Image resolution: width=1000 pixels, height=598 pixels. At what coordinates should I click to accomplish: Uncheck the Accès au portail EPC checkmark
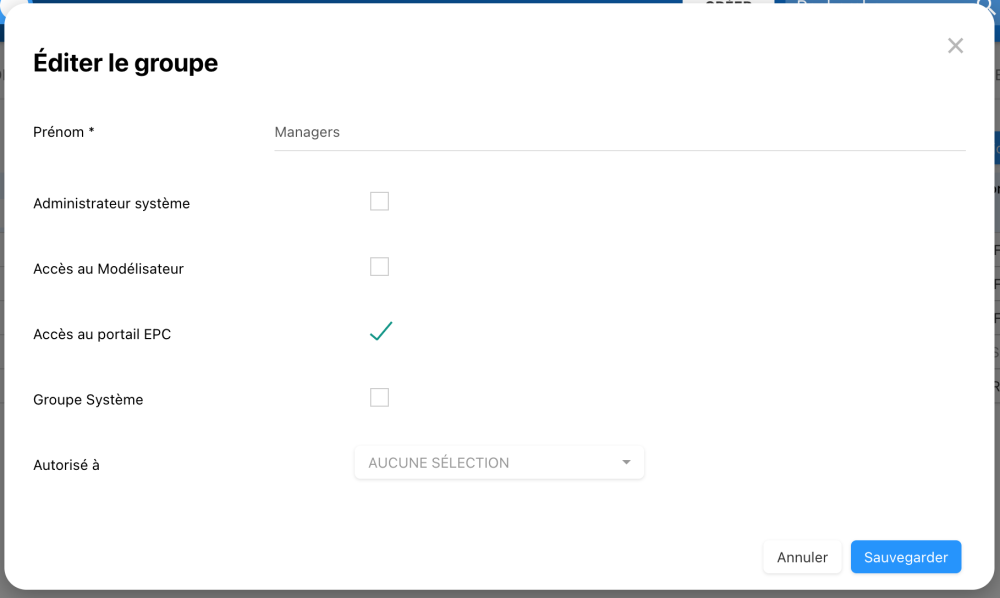(x=380, y=332)
